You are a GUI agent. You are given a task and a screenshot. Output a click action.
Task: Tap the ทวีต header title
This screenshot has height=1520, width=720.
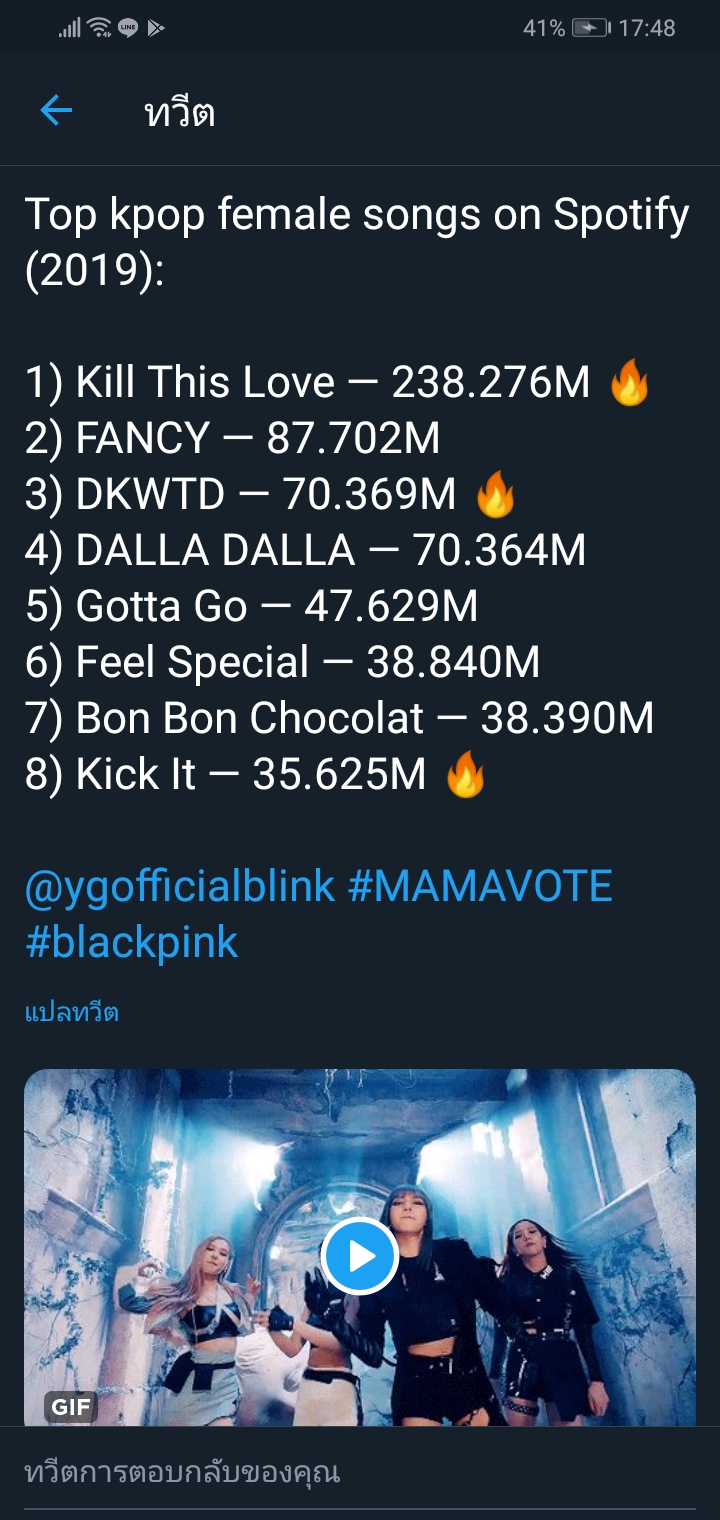tap(180, 113)
